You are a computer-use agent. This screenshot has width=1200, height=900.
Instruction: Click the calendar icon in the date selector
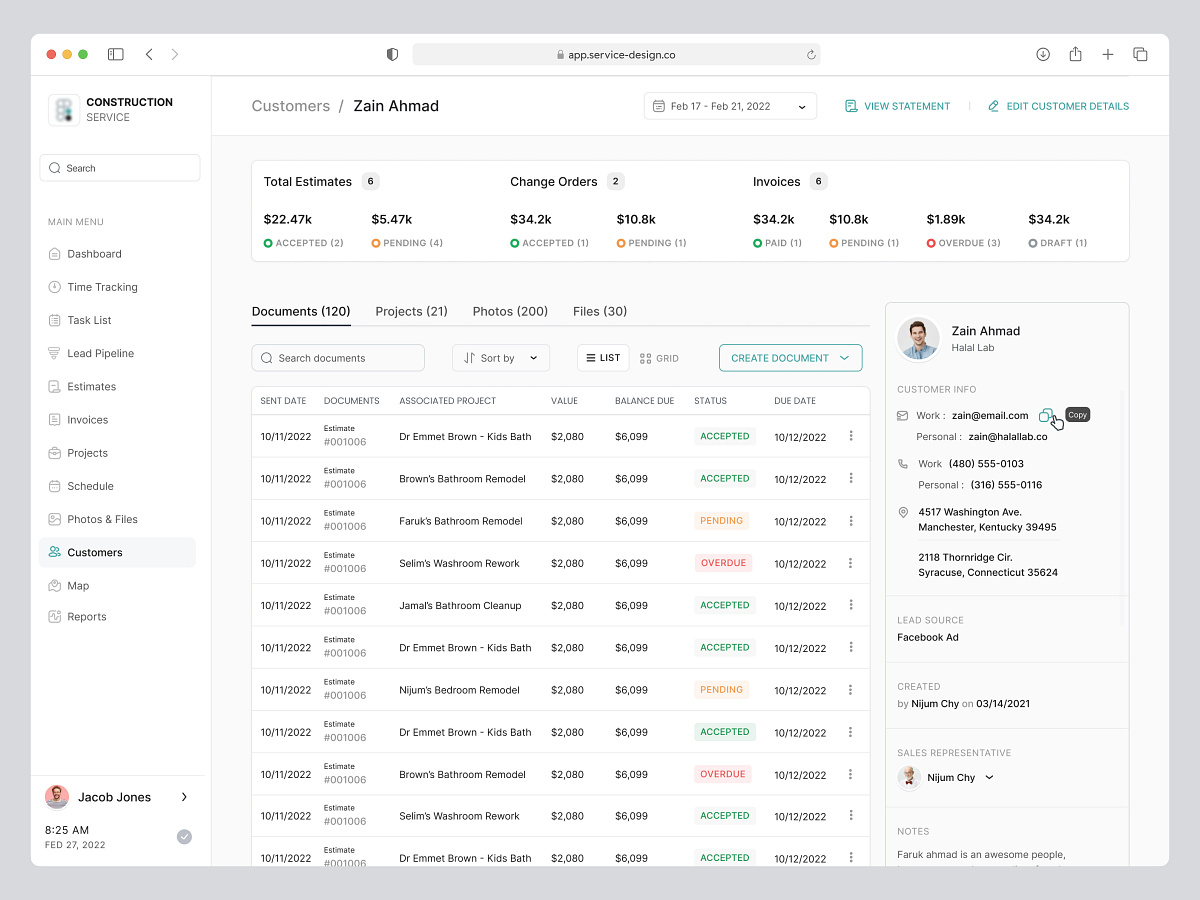click(x=659, y=105)
